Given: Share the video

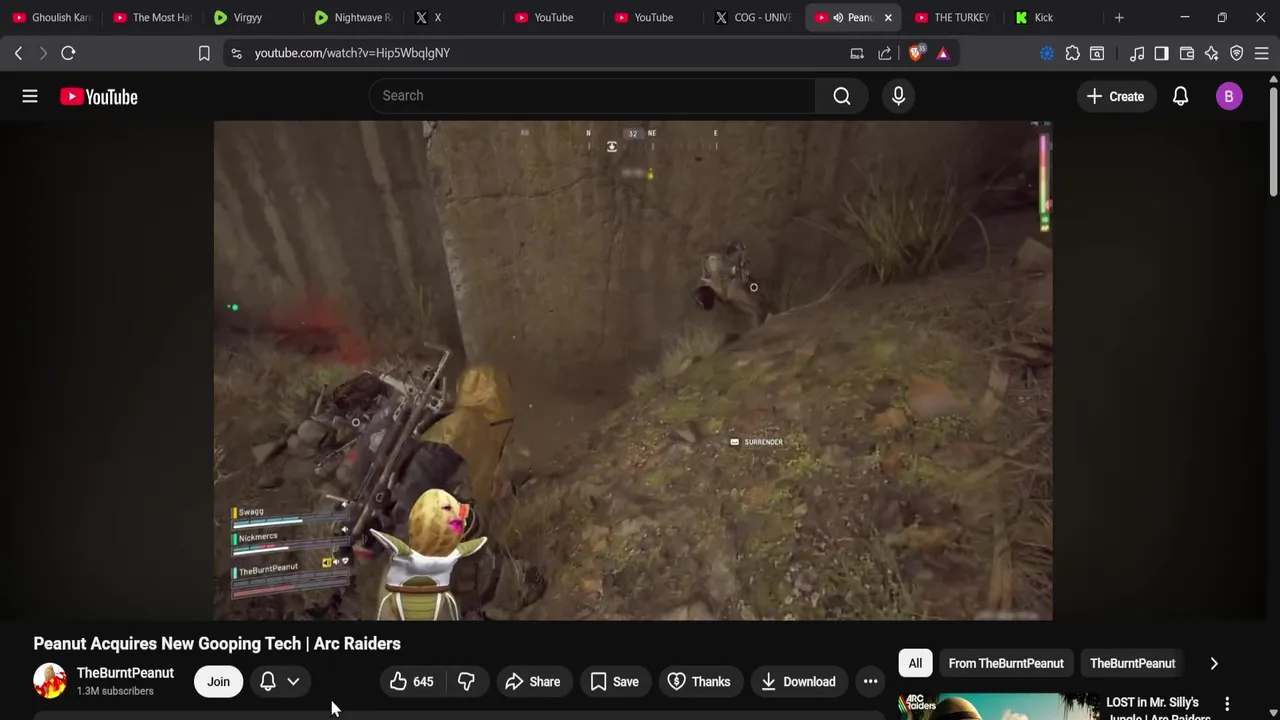Looking at the screenshot, I should (532, 682).
